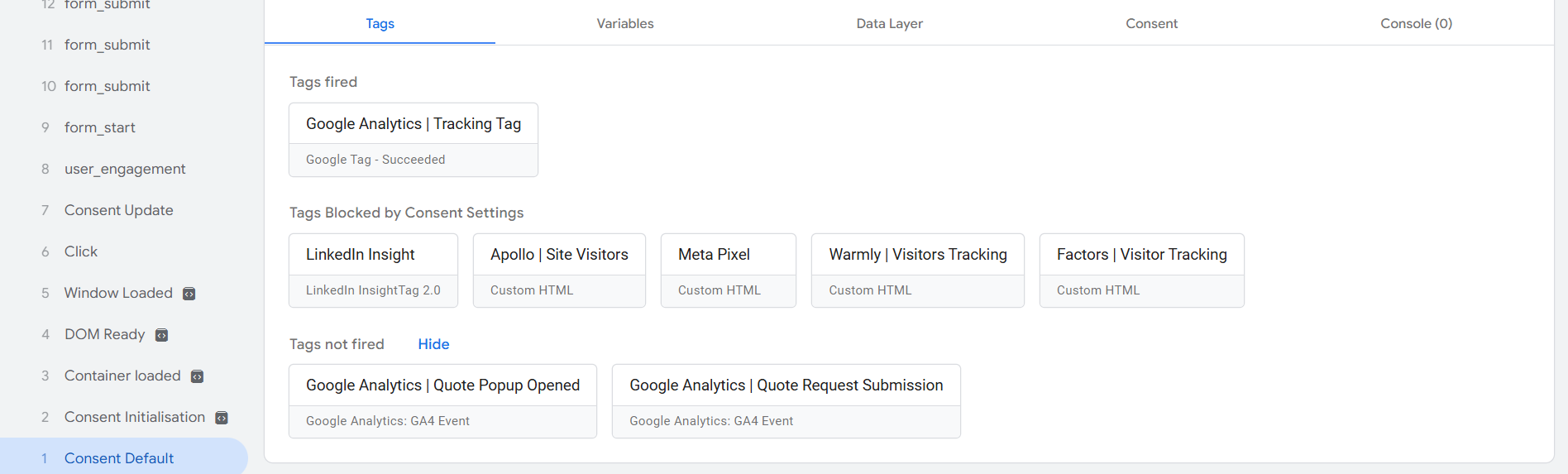Open the Google Analytics Tracking Tag card

(x=414, y=139)
